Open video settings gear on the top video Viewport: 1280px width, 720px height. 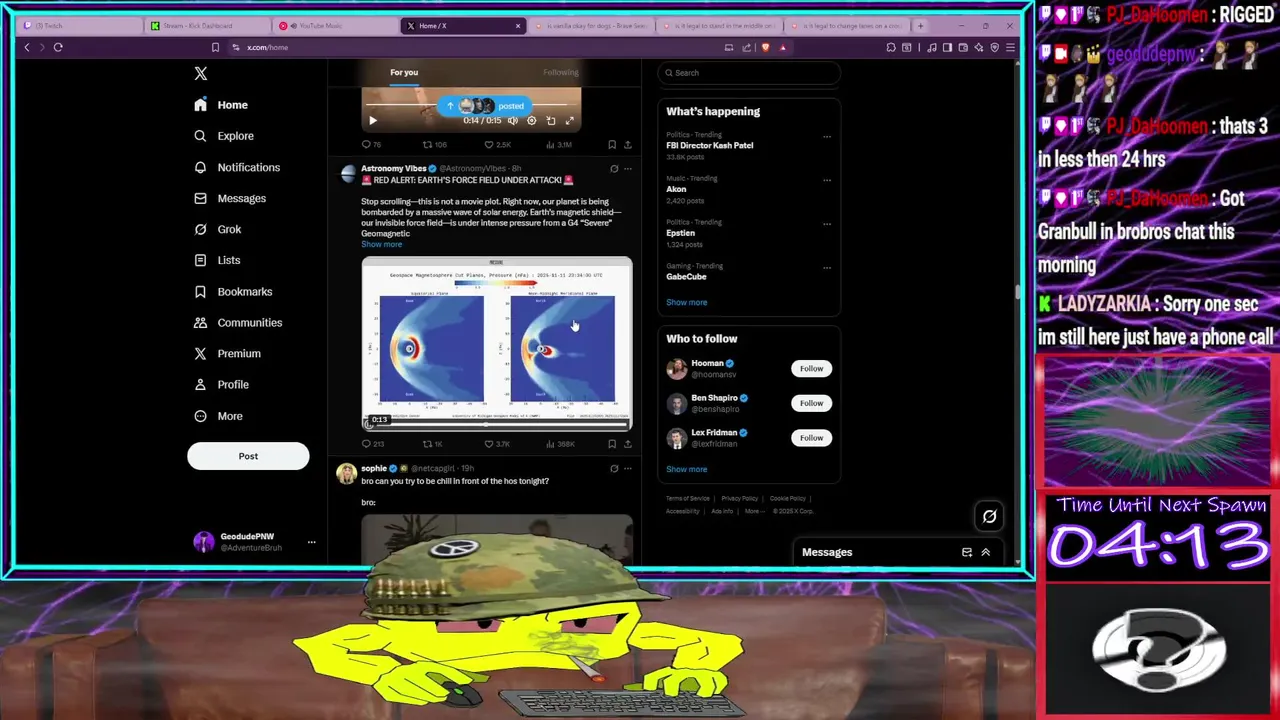532,121
